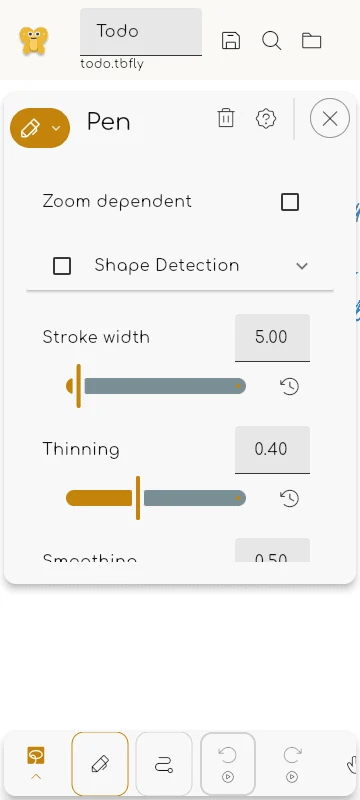
Task: Toggle the Shape Detection checkbox
Action: click(62, 266)
